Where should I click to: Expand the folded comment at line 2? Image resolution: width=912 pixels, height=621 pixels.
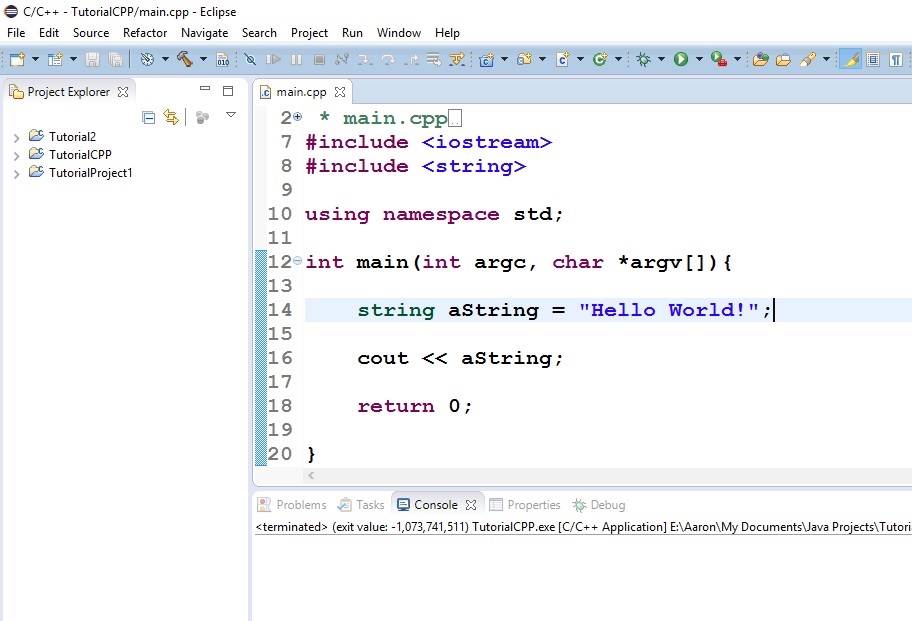[x=298, y=118]
